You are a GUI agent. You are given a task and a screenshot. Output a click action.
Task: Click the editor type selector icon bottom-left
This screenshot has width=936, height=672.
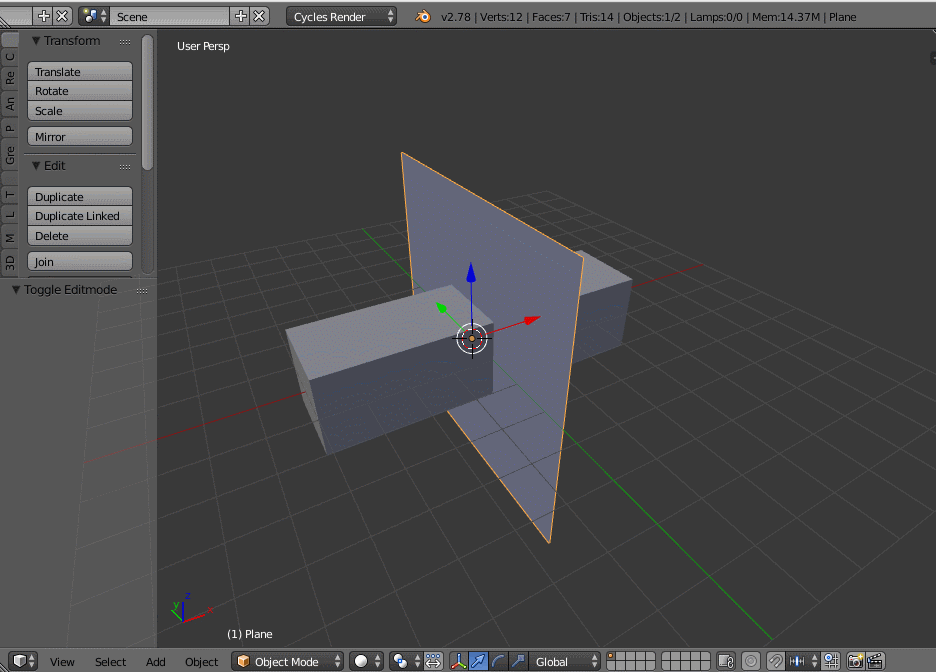[20, 661]
